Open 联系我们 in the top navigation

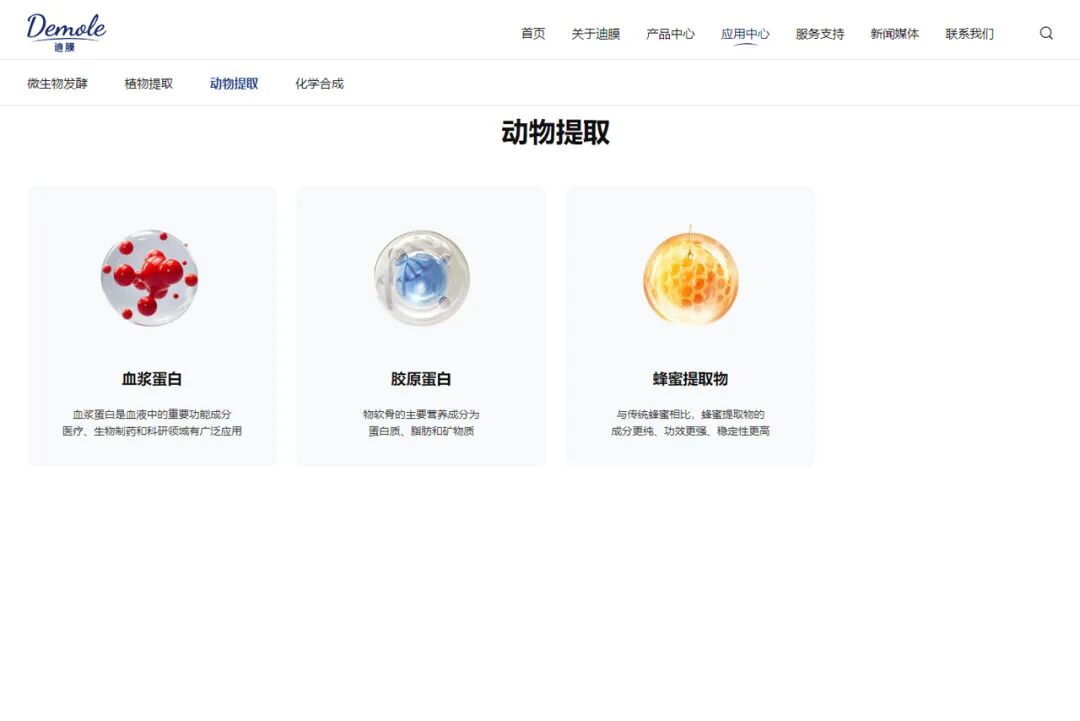(x=969, y=34)
